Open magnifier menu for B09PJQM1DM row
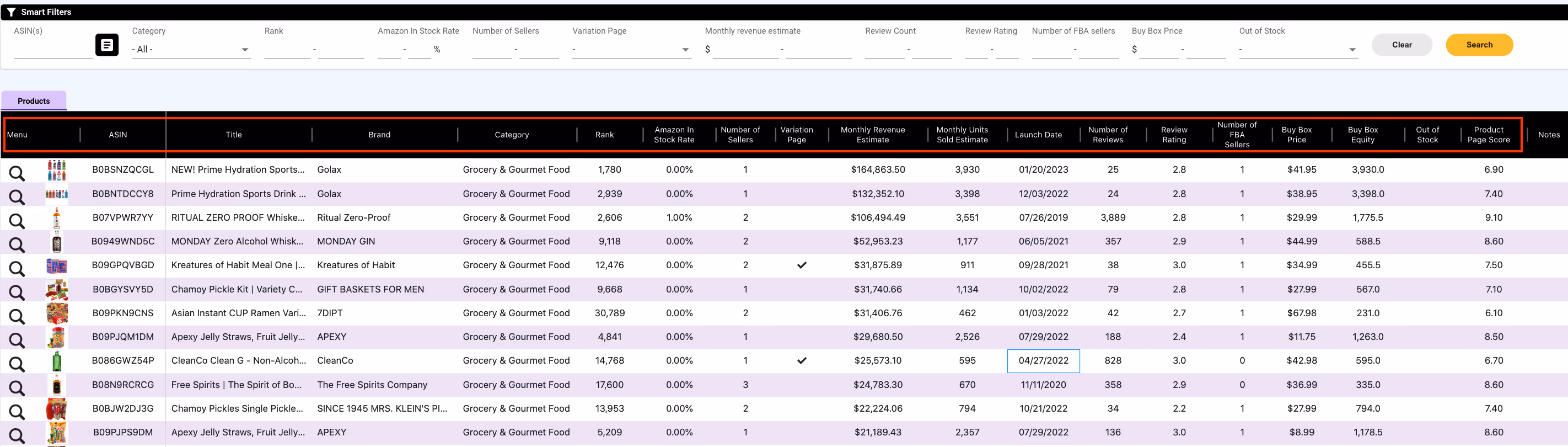Viewport: 1568px width, 447px height. coord(17,340)
